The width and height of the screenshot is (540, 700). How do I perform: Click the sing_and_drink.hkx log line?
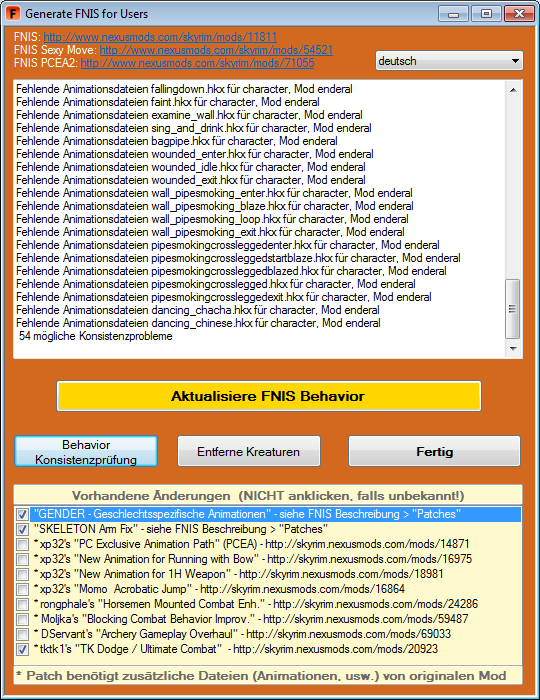[194, 128]
